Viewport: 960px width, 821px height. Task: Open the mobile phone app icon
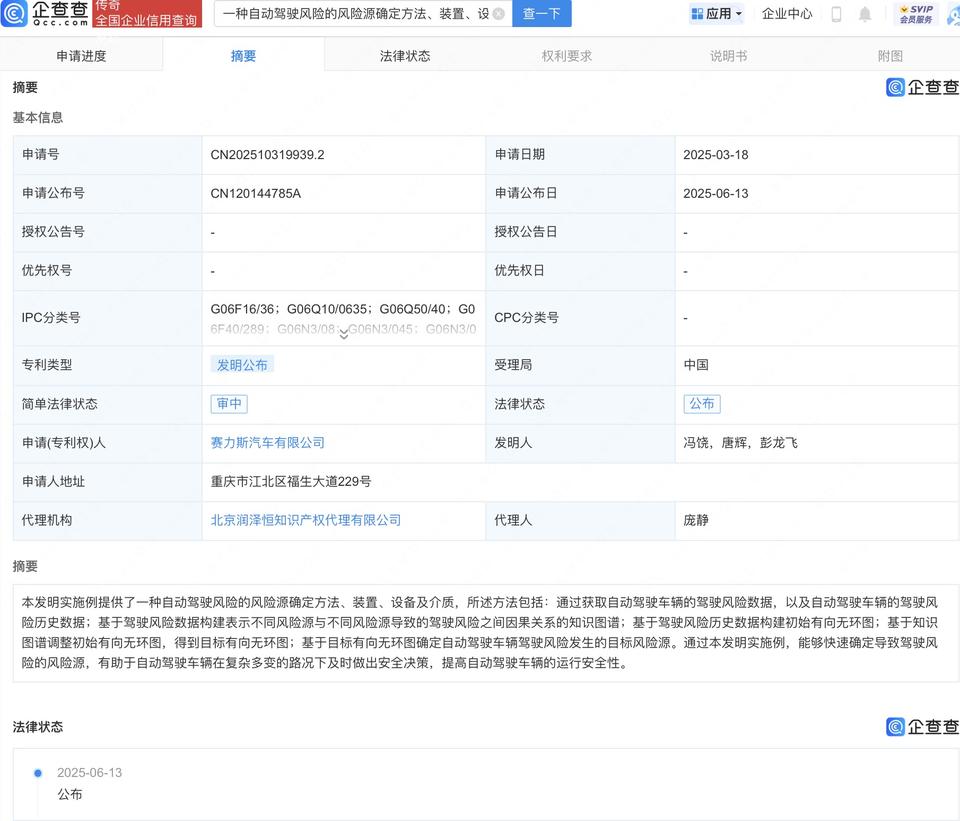[836, 14]
